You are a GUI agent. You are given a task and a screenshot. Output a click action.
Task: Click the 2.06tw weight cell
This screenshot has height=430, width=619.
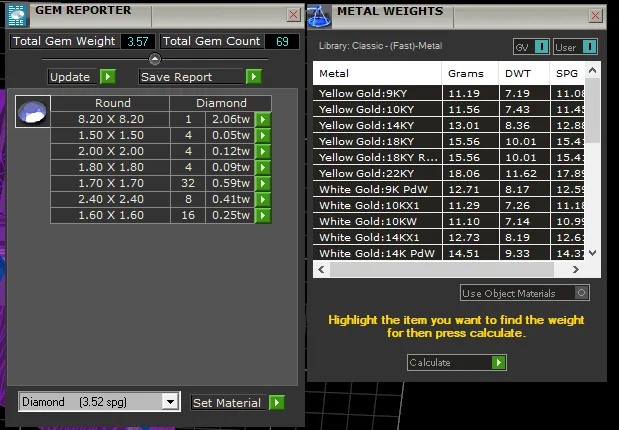230,119
